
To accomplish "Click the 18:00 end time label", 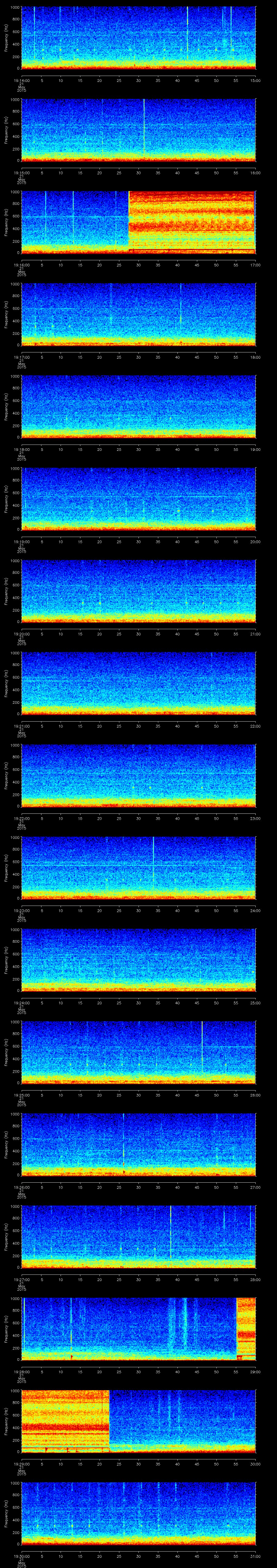I will pyautogui.click(x=255, y=357).
